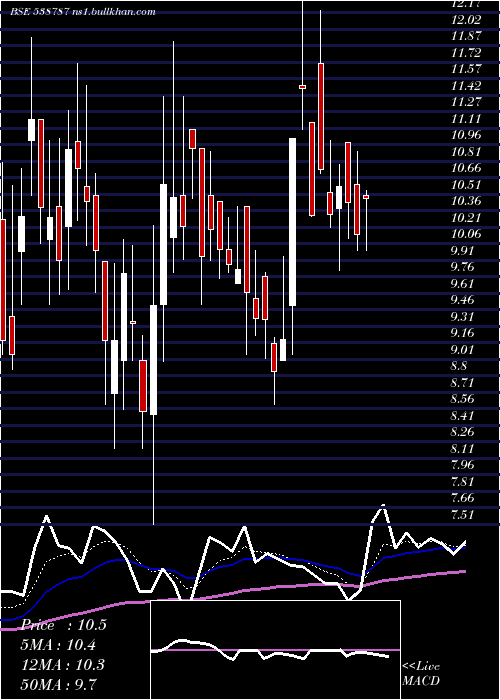This screenshot has height=700, width=500.
Task: Open the MACD inset chart panel
Action: pos(275,650)
